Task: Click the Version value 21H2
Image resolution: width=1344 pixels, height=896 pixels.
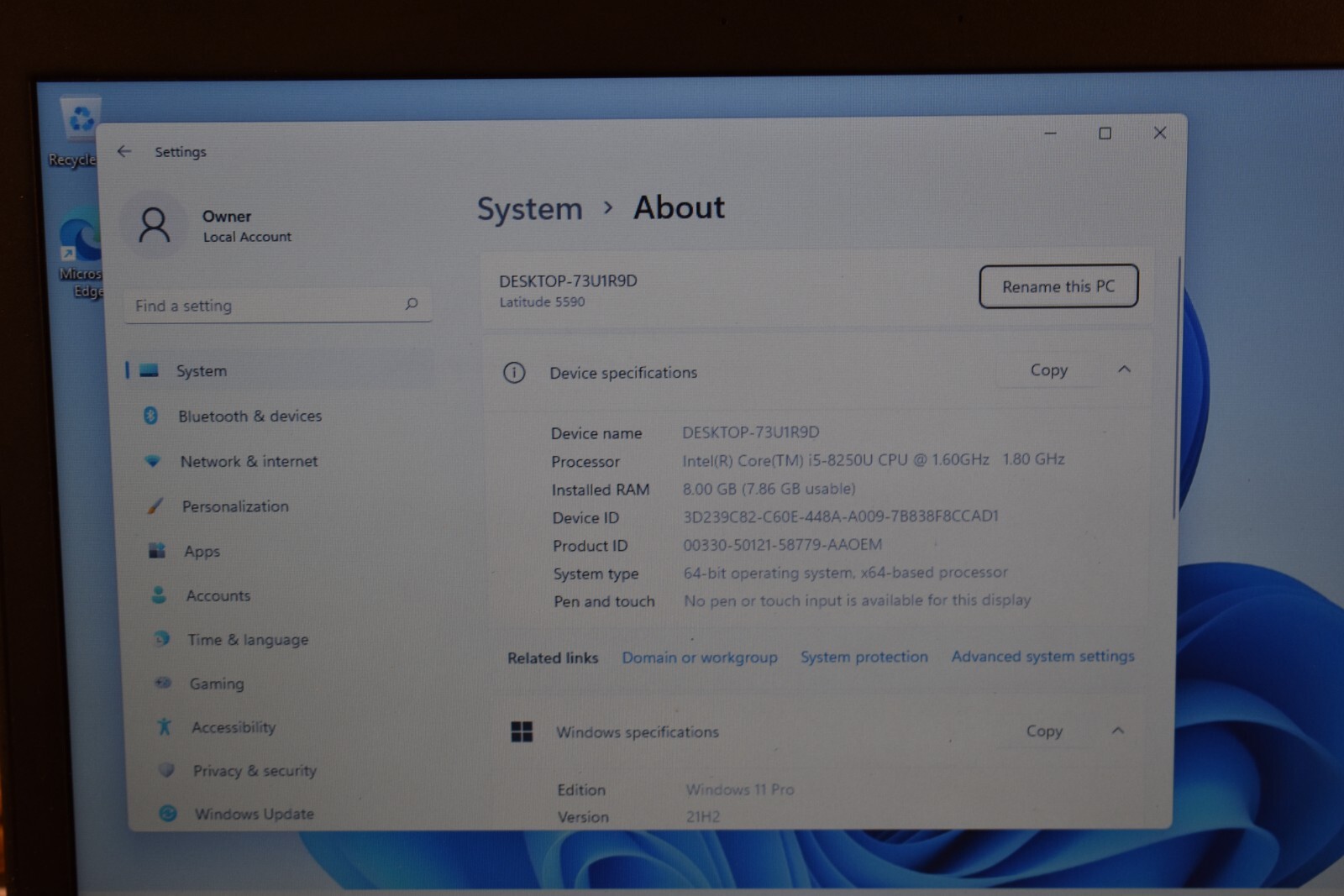Action: click(703, 816)
